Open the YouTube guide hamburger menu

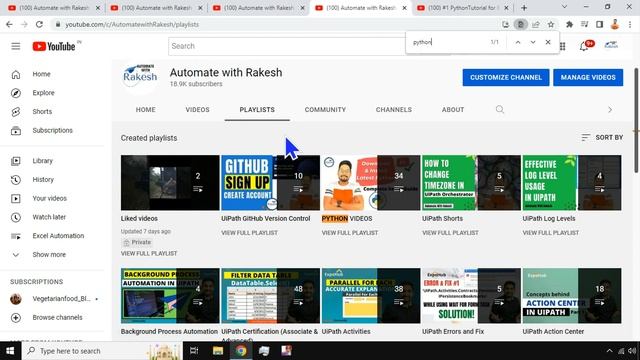pyautogui.click(x=16, y=46)
